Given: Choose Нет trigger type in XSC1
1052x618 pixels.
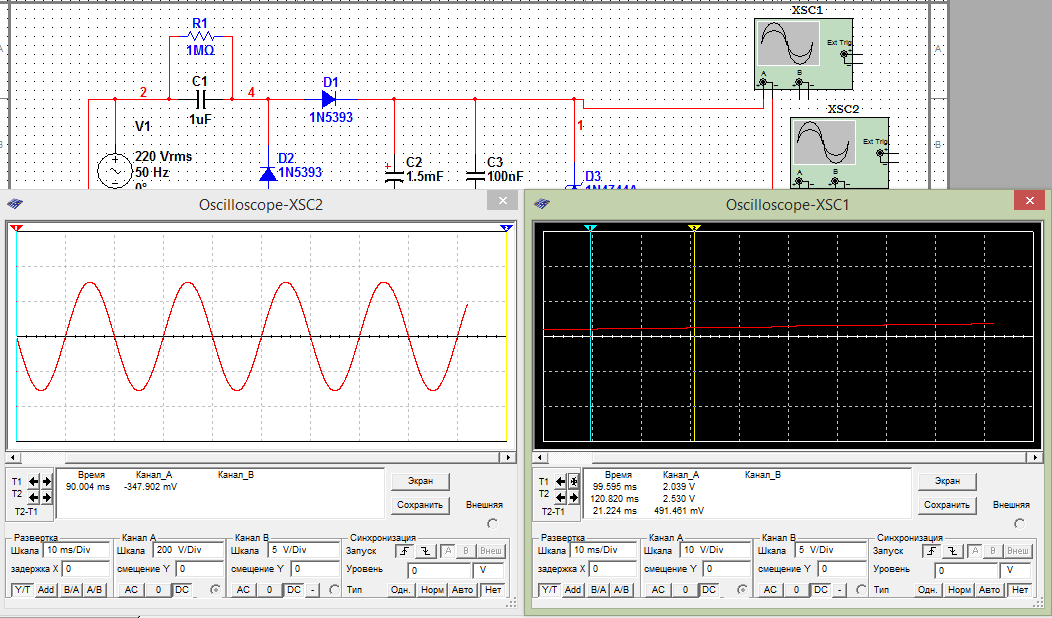Looking at the screenshot, I should (x=1020, y=590).
